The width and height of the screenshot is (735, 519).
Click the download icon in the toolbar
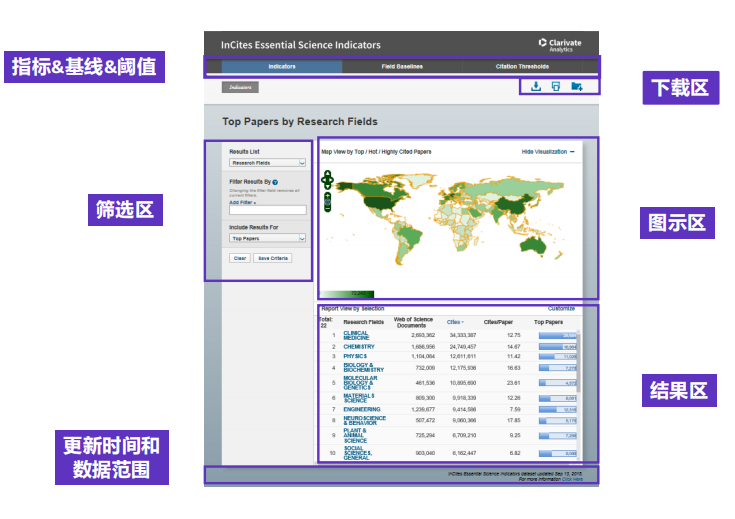[536, 87]
